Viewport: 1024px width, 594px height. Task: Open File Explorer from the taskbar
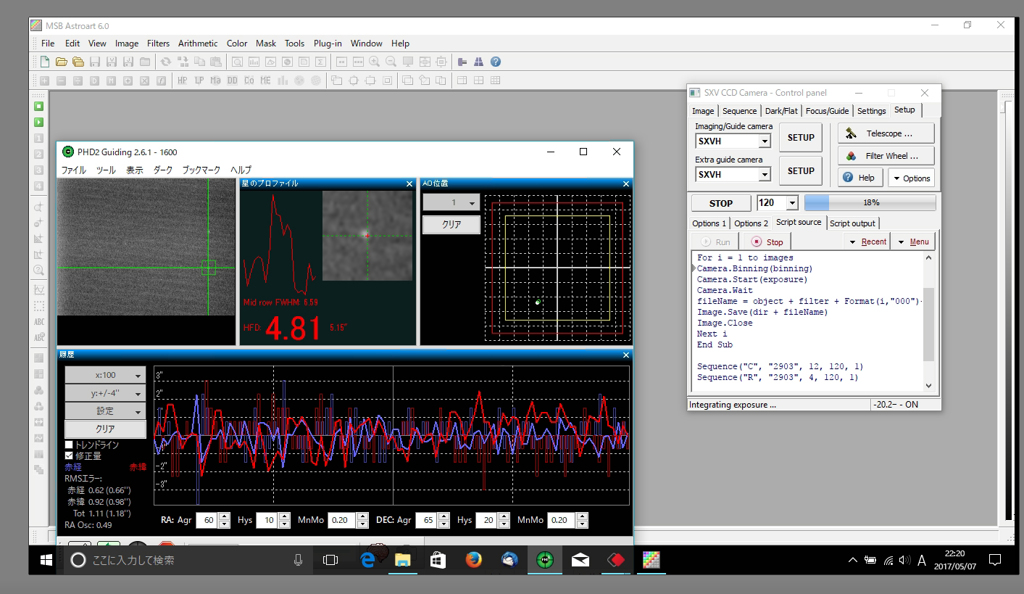click(403, 560)
